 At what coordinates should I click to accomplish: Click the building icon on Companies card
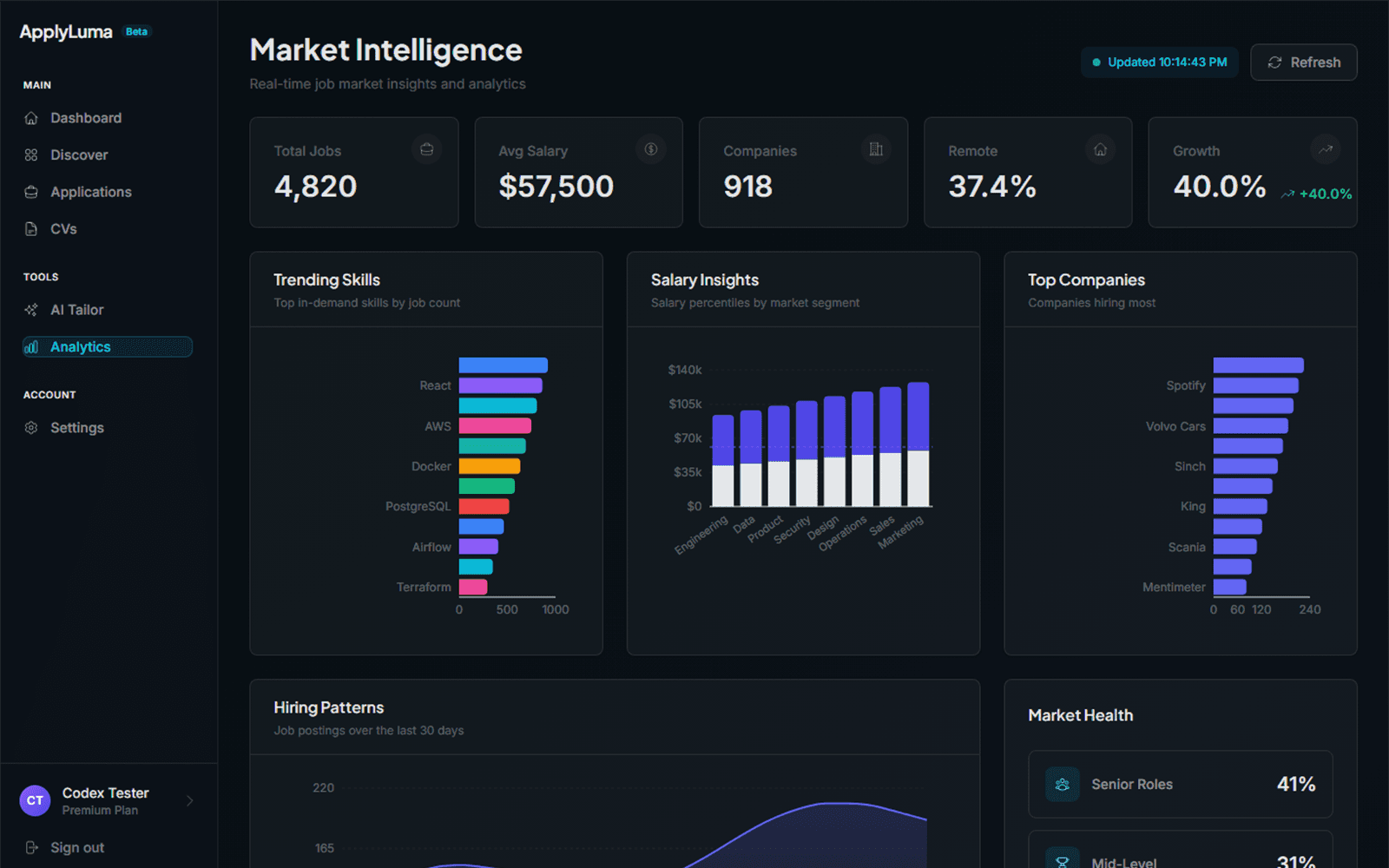[x=876, y=149]
